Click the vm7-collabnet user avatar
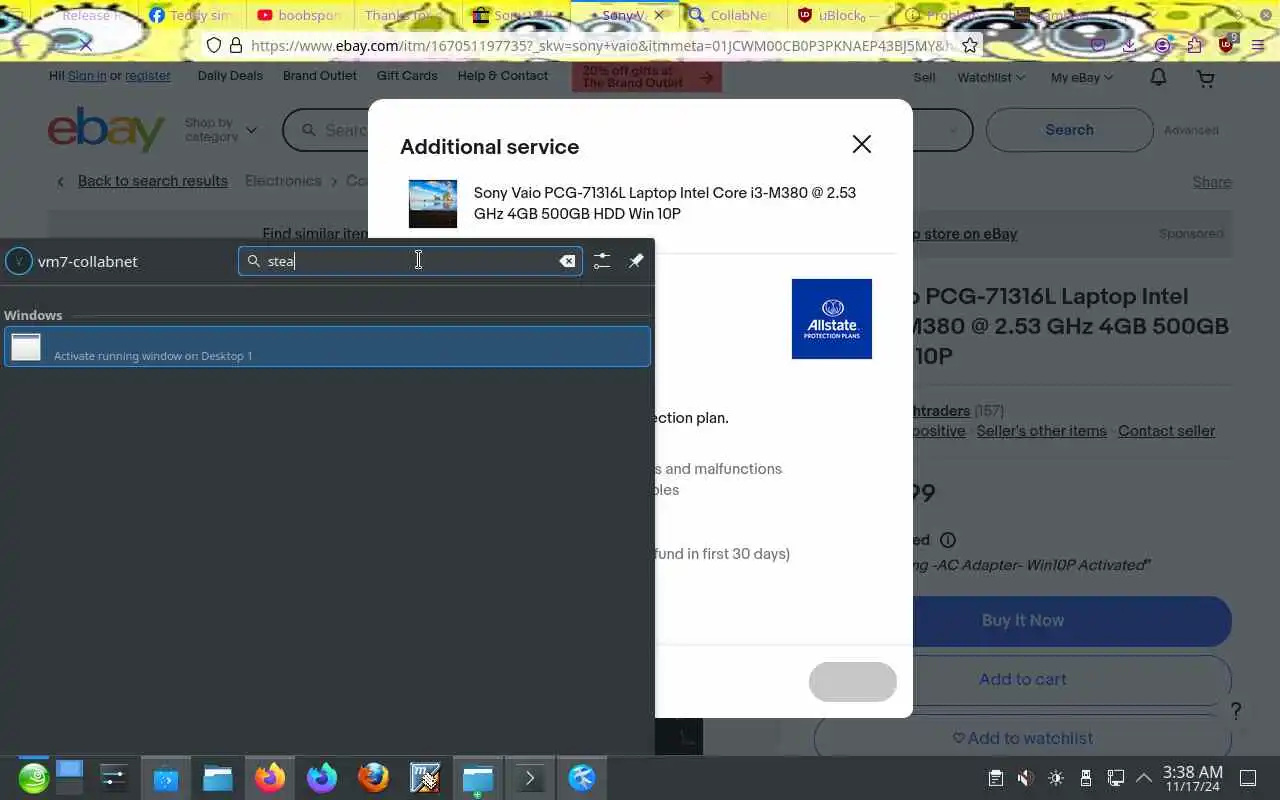1280x800 pixels. point(18,261)
